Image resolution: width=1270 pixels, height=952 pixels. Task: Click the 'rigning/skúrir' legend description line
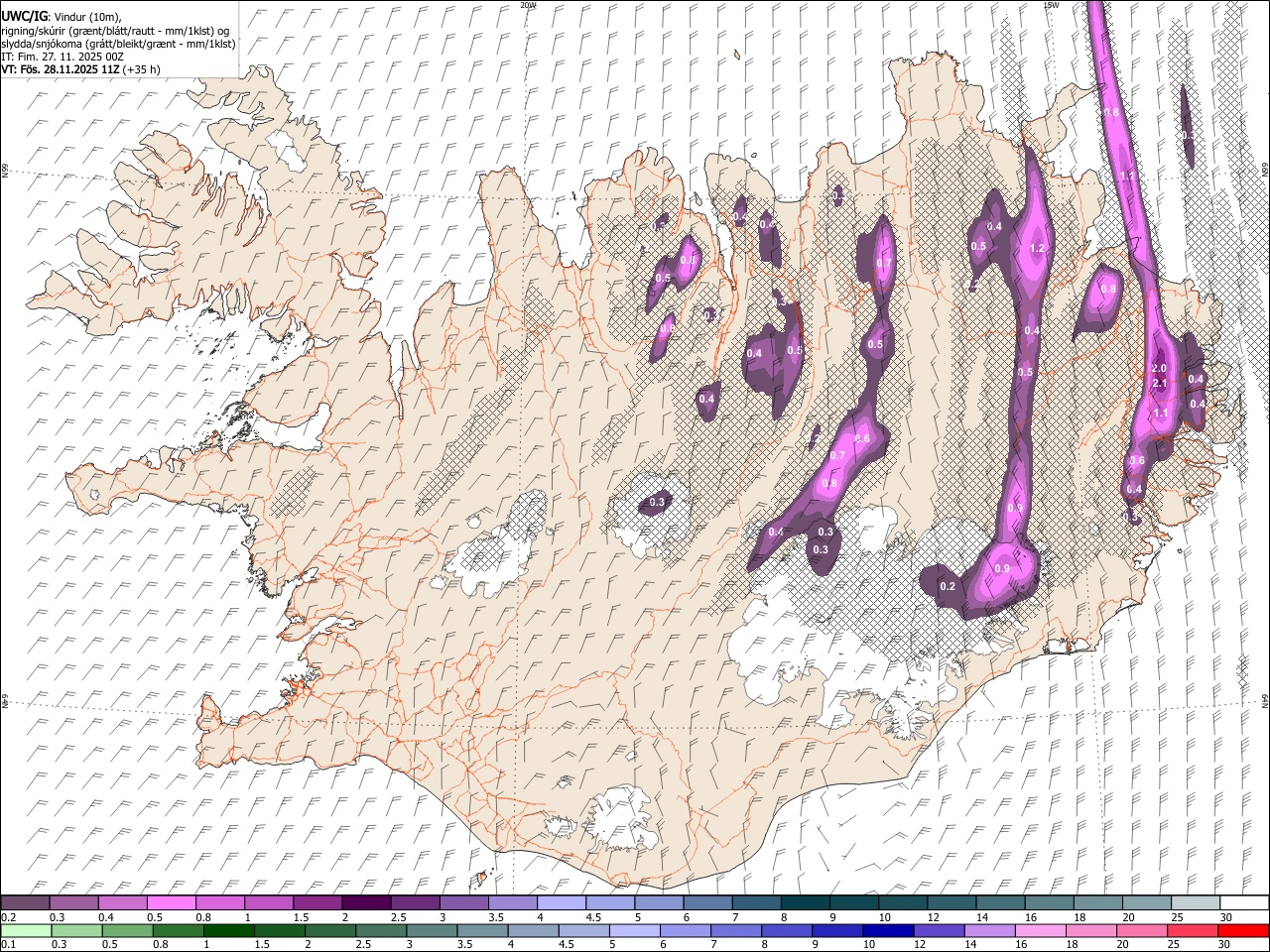[114, 31]
